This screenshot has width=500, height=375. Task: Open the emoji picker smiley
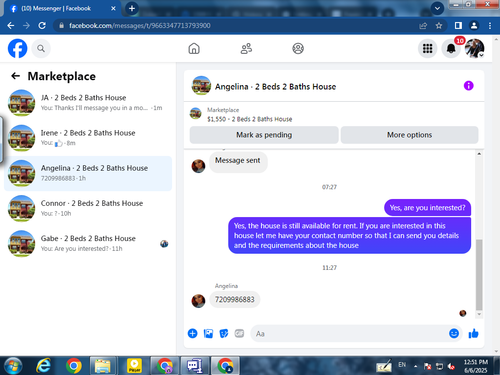pos(454,333)
